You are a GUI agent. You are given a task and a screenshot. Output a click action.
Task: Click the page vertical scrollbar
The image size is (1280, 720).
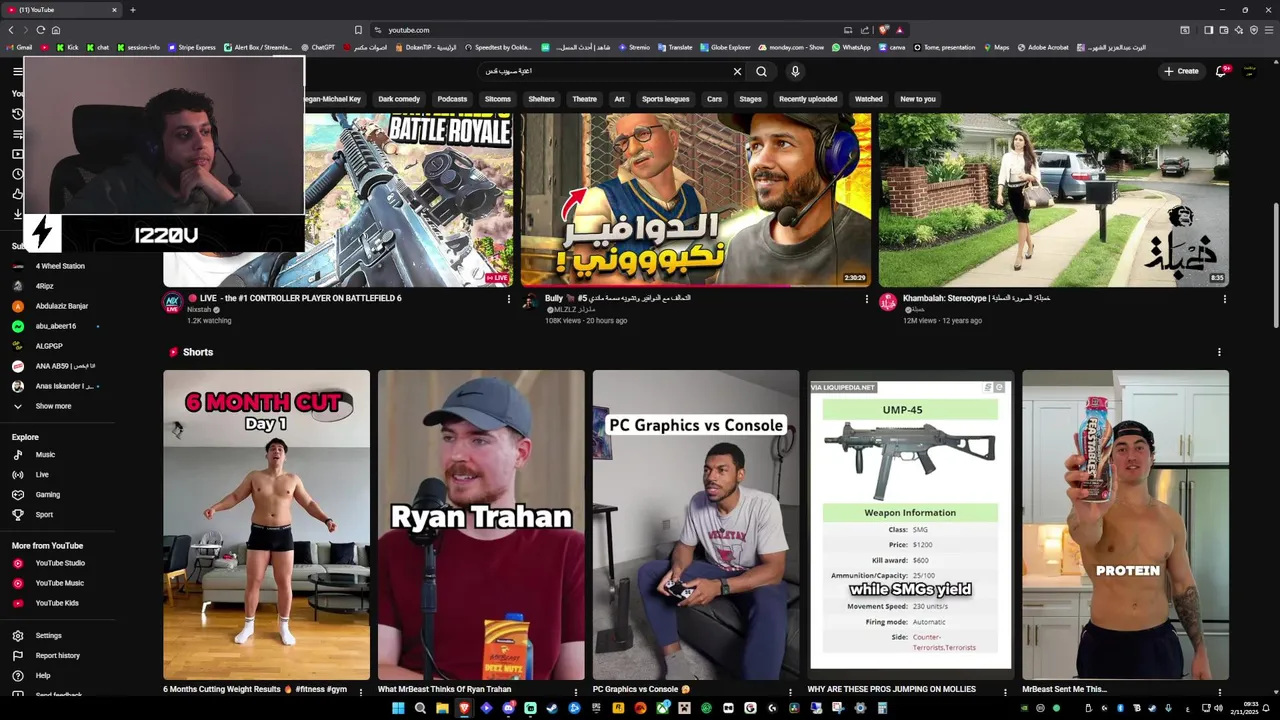tap(1275, 265)
